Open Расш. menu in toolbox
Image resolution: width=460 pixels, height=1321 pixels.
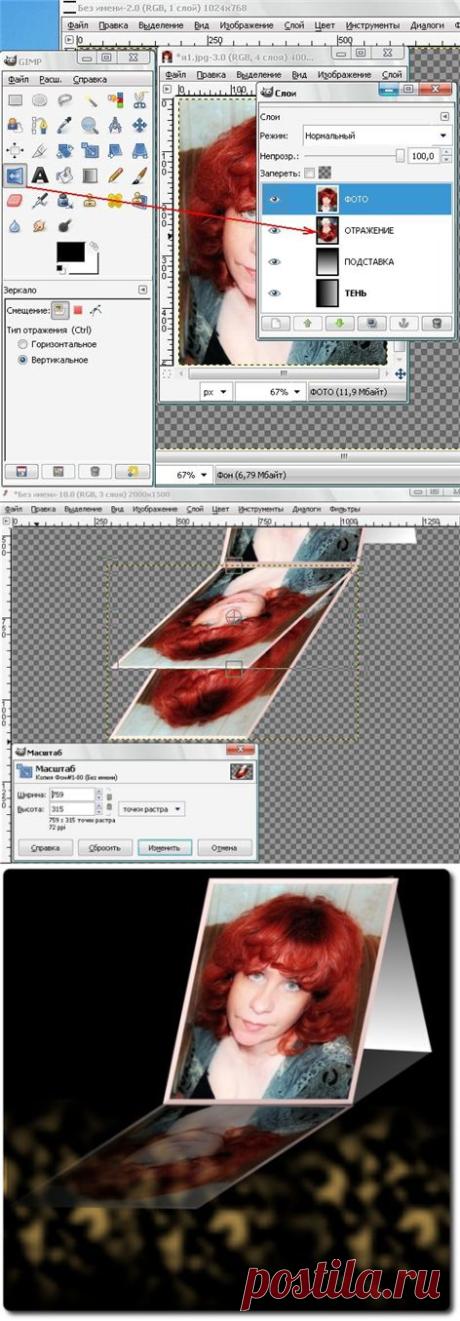(51, 79)
